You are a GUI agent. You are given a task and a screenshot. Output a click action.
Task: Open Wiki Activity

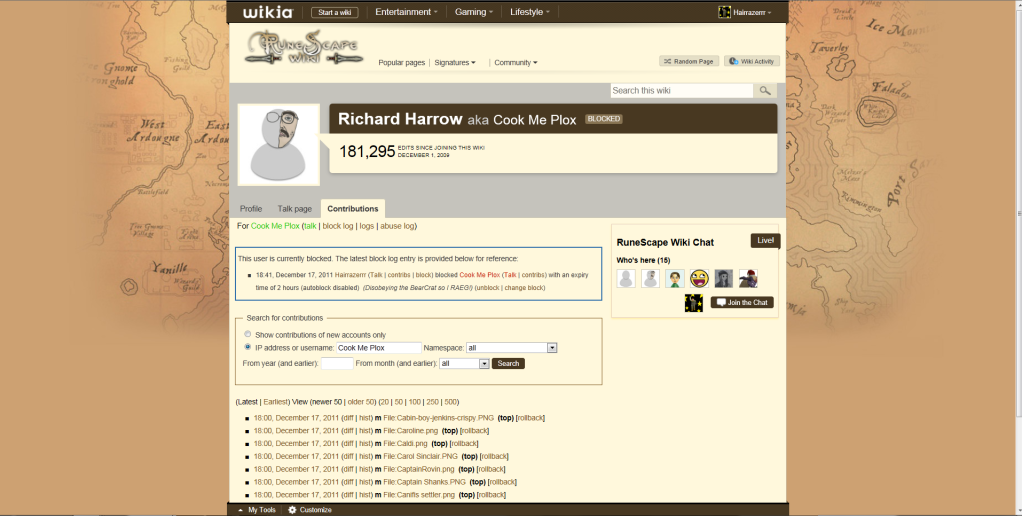pyautogui.click(x=752, y=61)
